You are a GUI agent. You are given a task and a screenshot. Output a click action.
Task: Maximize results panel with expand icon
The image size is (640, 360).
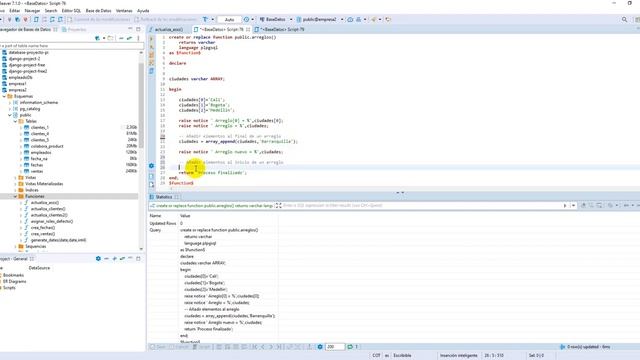click(x=278, y=206)
